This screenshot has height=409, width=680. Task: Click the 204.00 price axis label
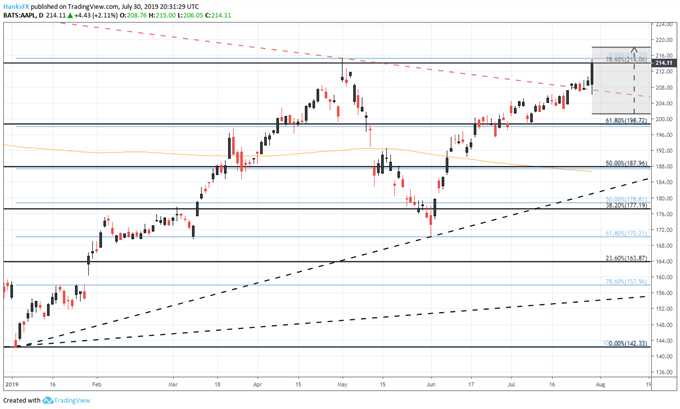[666, 103]
